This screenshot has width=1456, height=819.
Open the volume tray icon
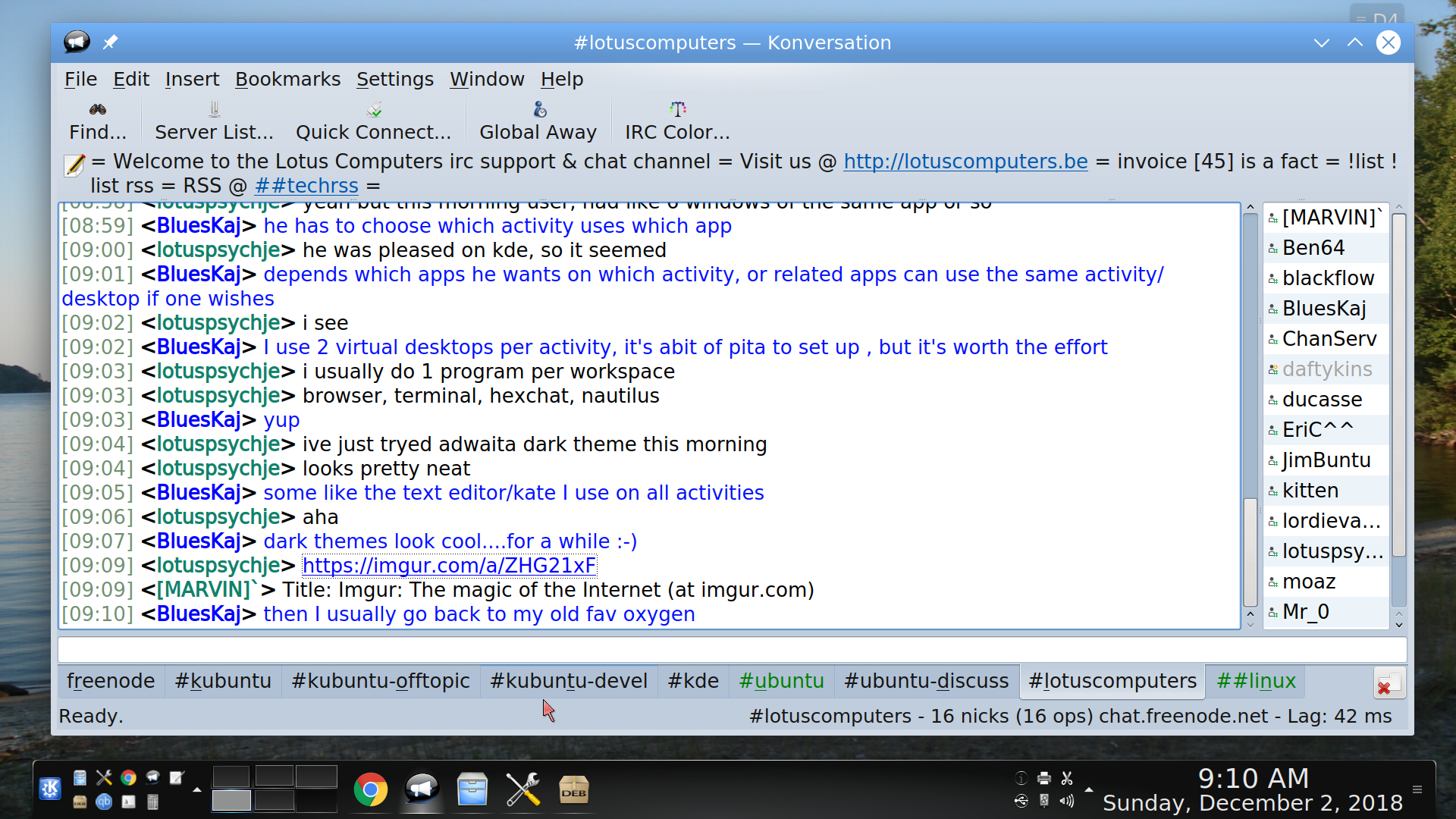1067,801
